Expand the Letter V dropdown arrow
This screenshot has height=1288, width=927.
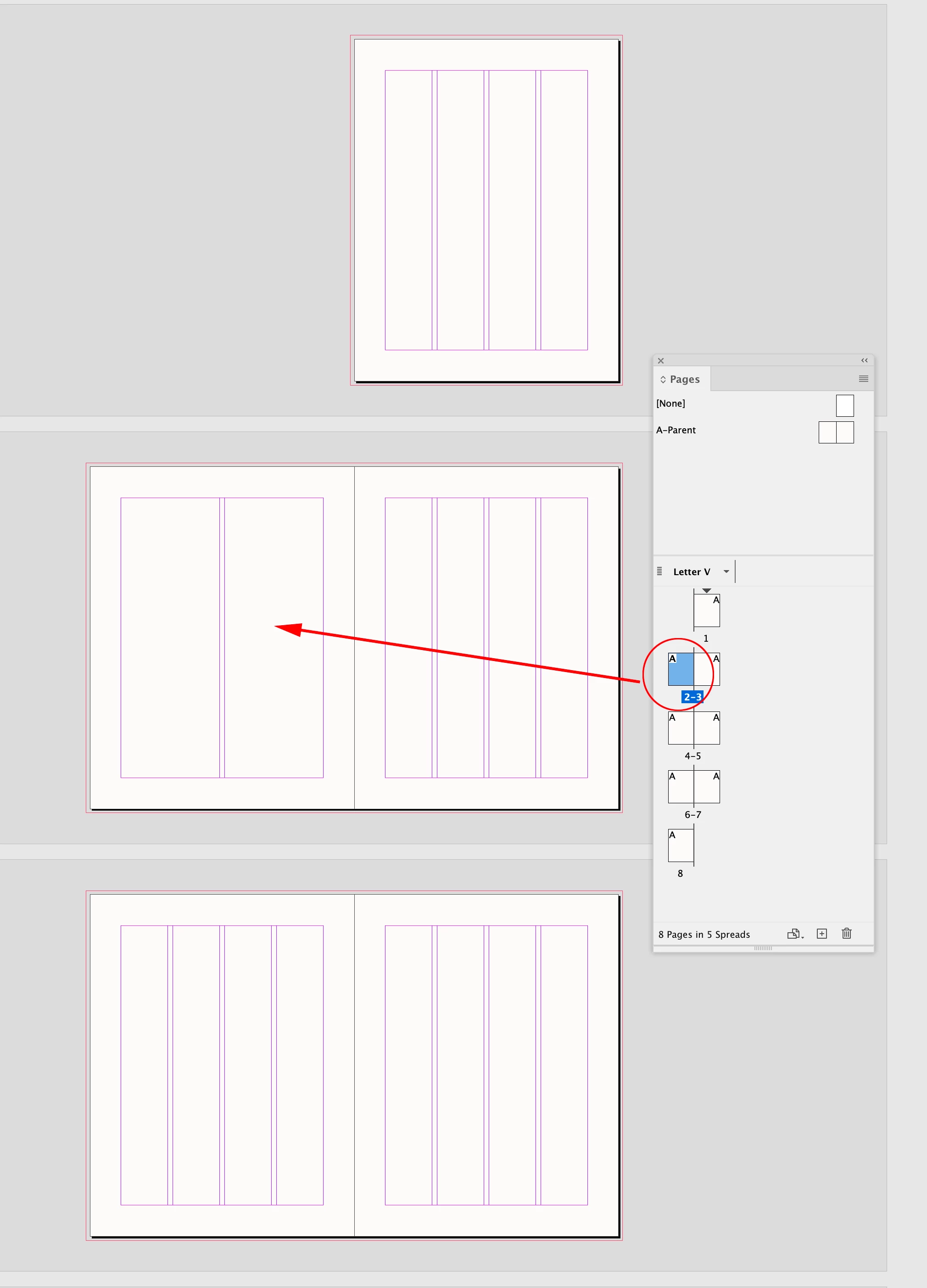[726, 571]
